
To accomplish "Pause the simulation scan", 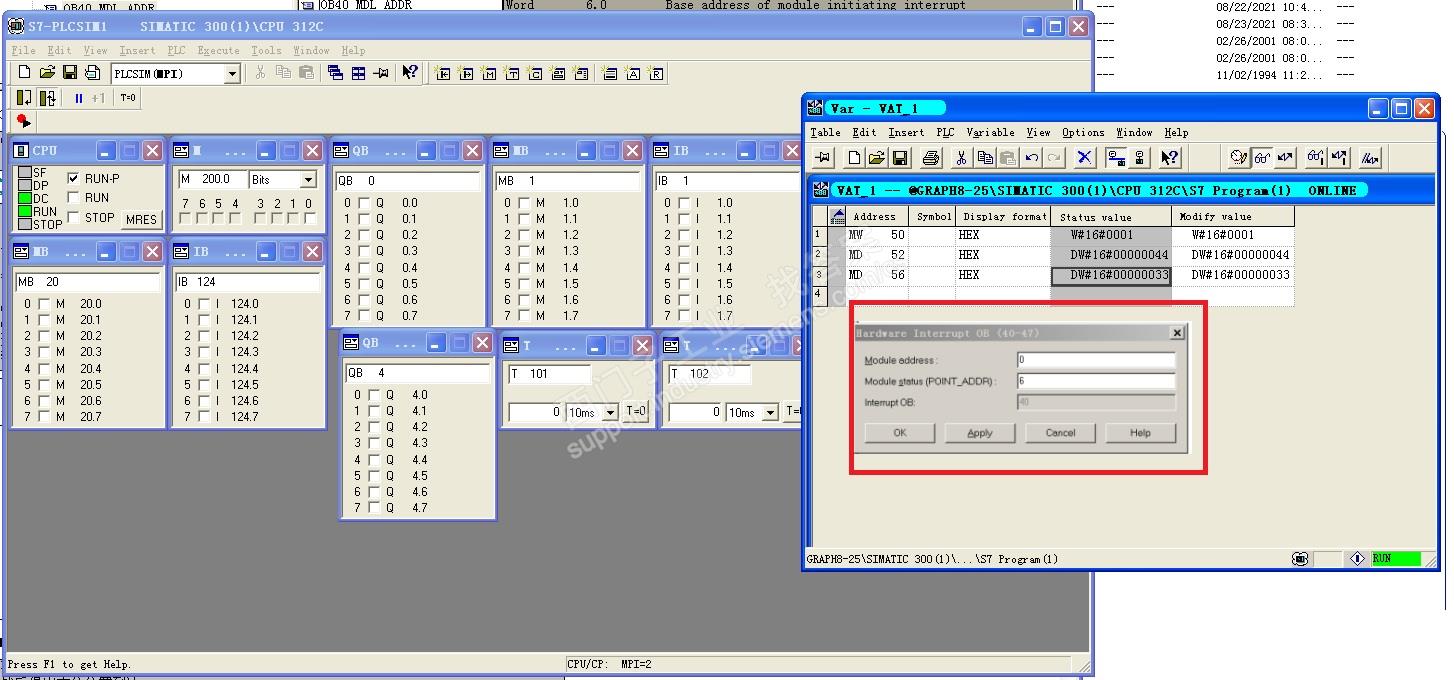I will 78,98.
